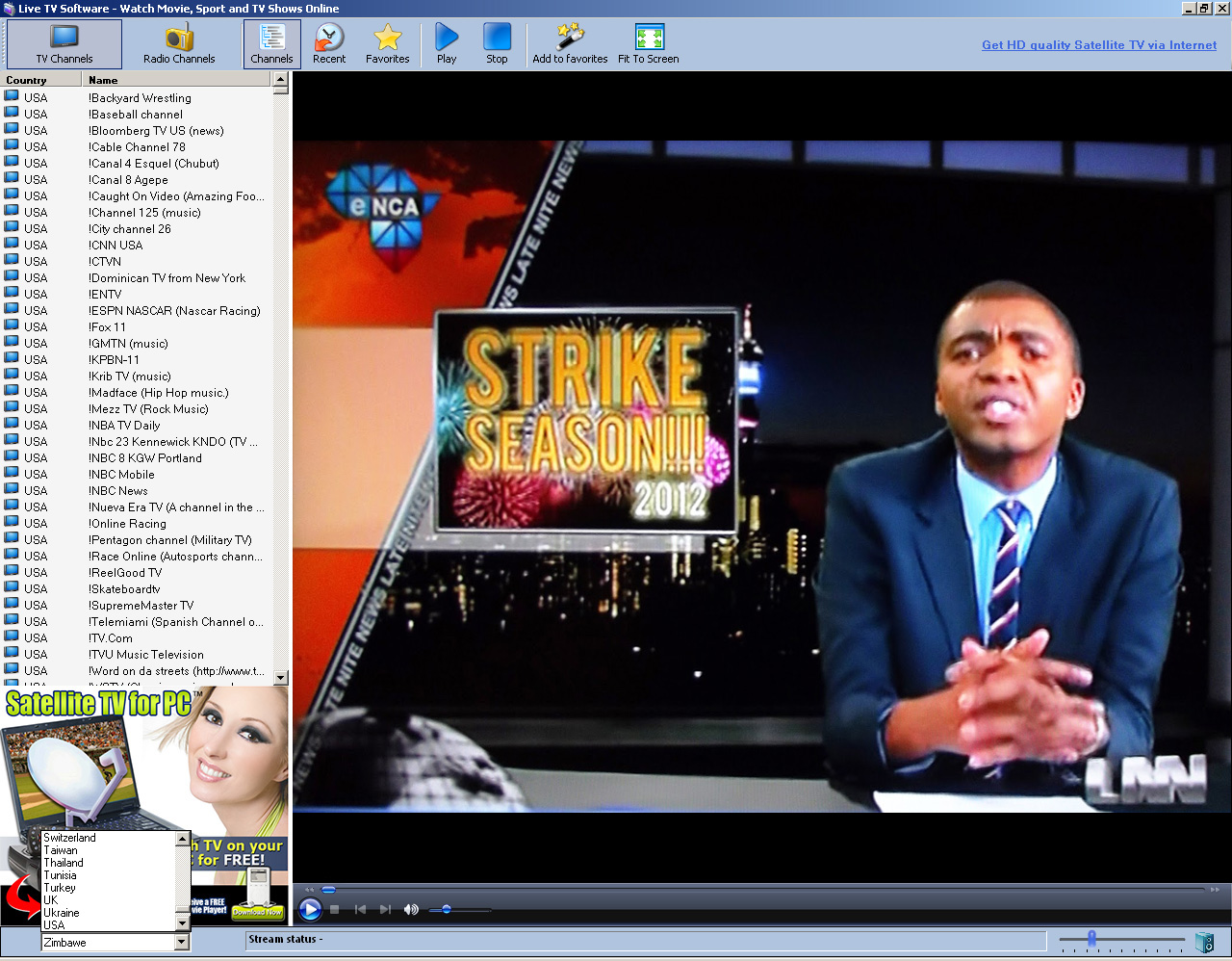Adjust bottom-right volume slider

tap(1122, 939)
